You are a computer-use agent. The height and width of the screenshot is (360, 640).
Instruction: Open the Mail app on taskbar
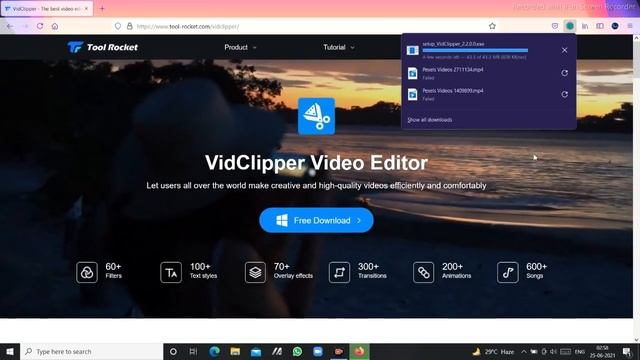pos(256,351)
